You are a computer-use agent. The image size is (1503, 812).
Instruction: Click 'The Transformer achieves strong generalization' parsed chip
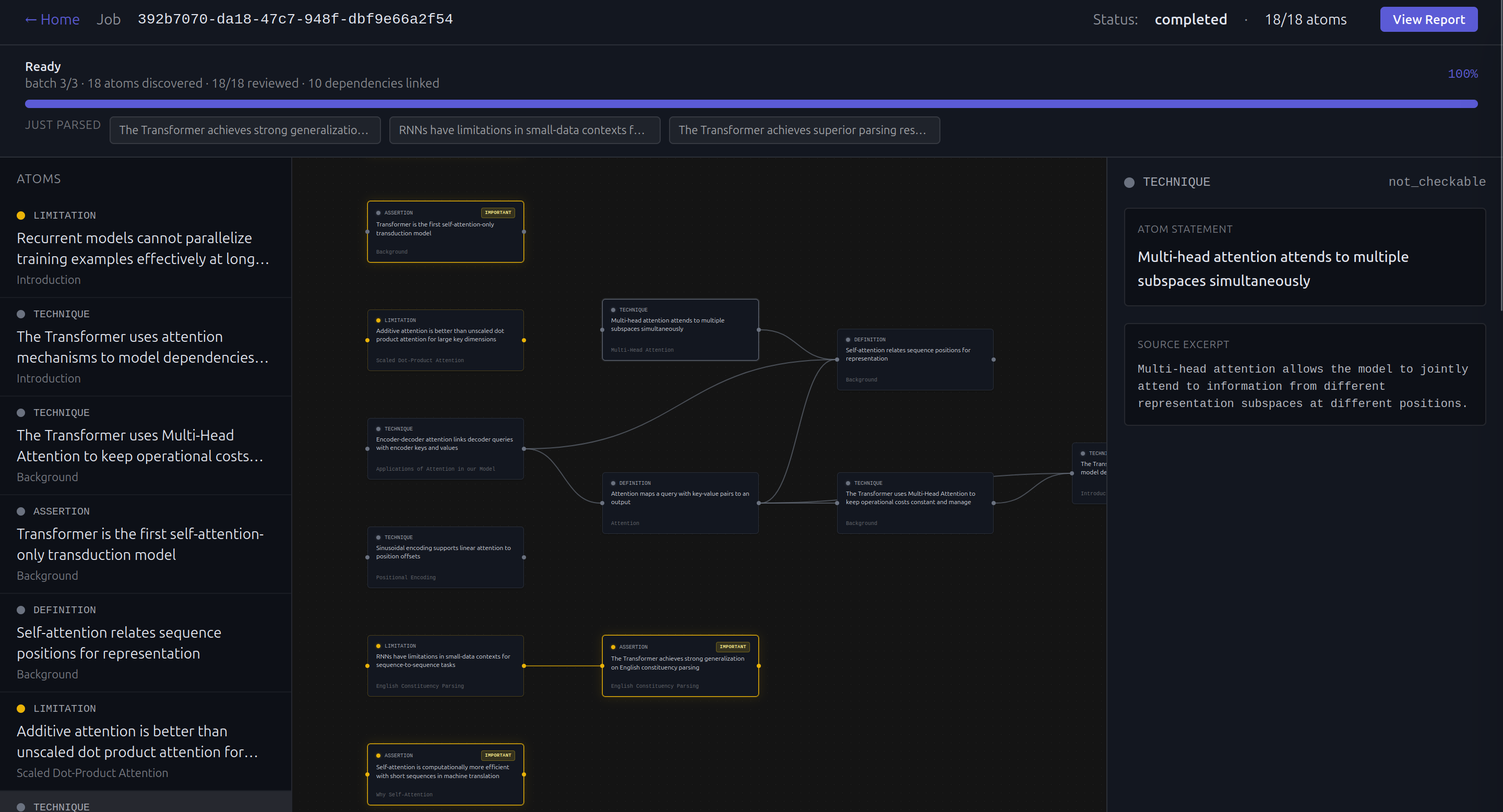244,130
